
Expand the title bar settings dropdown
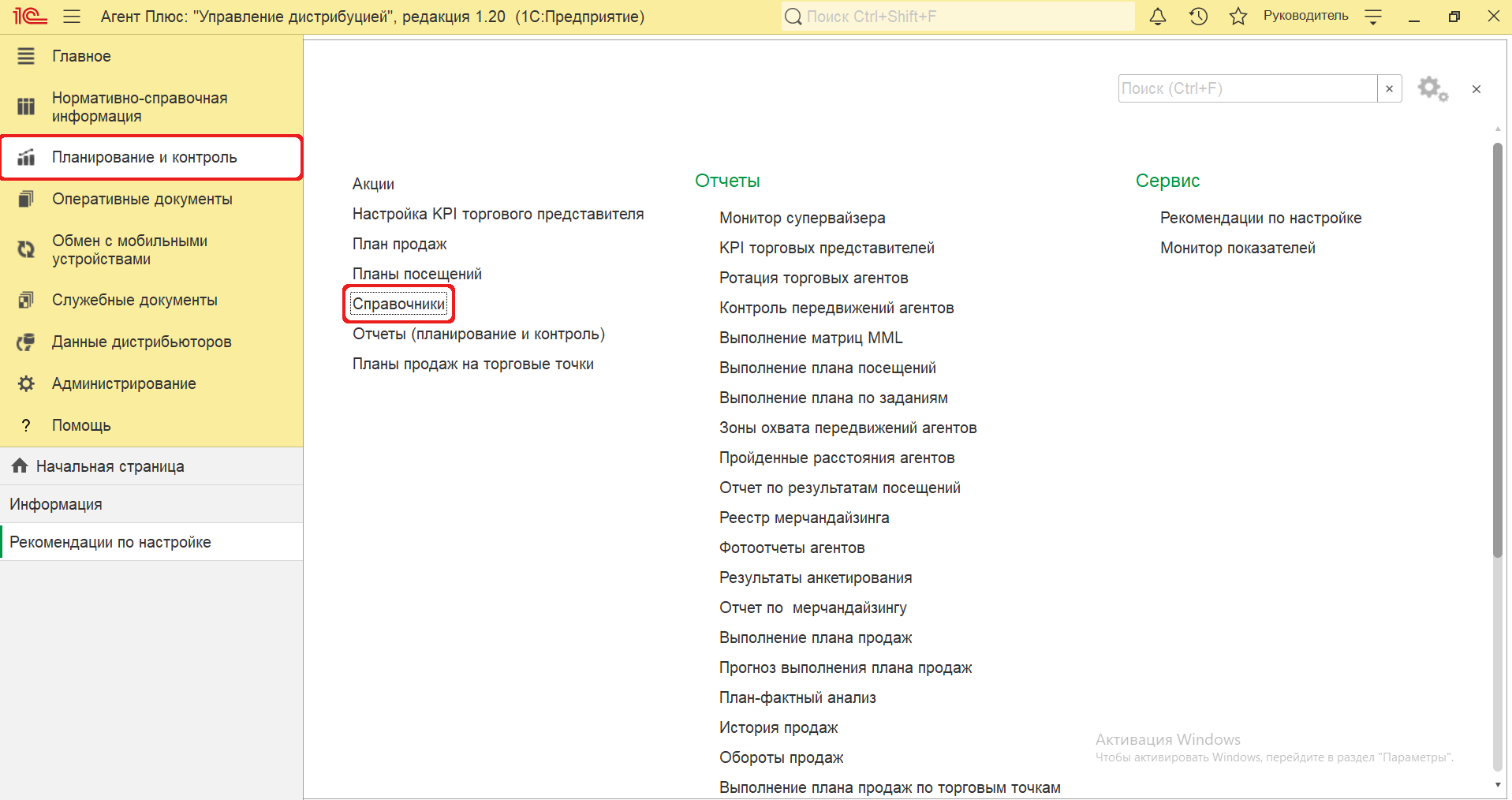coord(1373,17)
